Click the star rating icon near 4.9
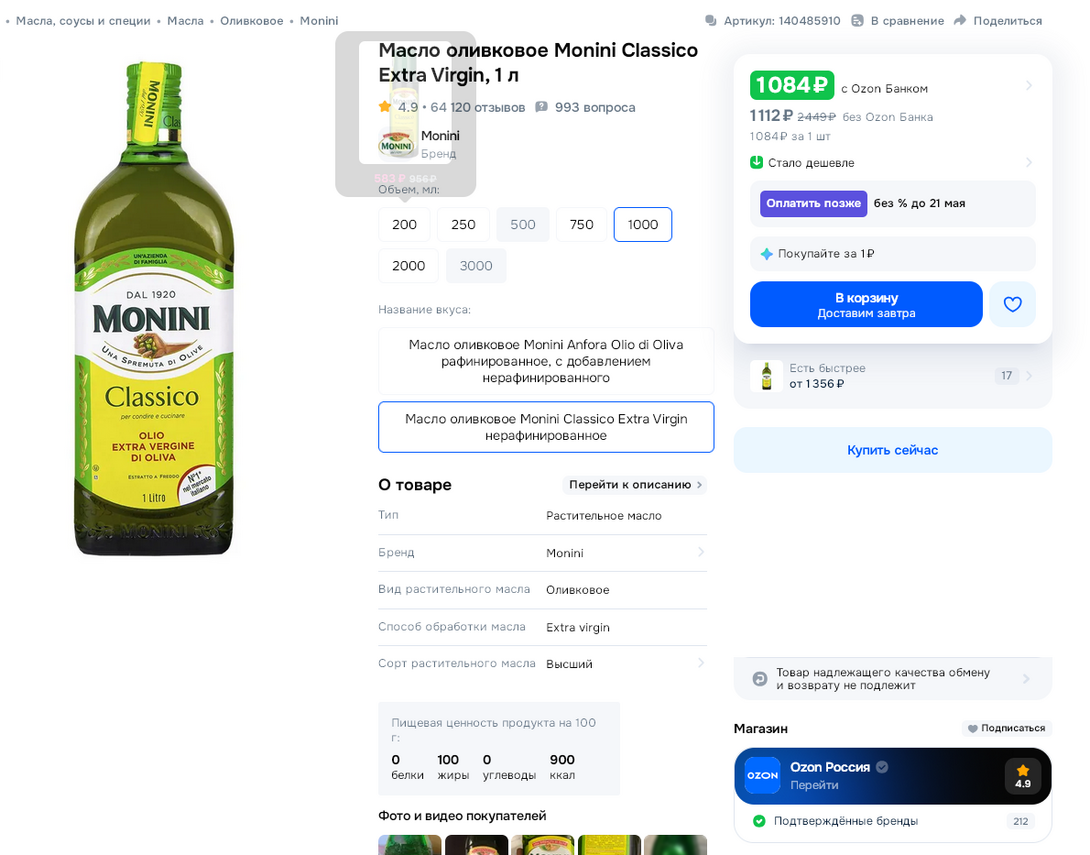The image size is (1090, 855). pos(385,107)
